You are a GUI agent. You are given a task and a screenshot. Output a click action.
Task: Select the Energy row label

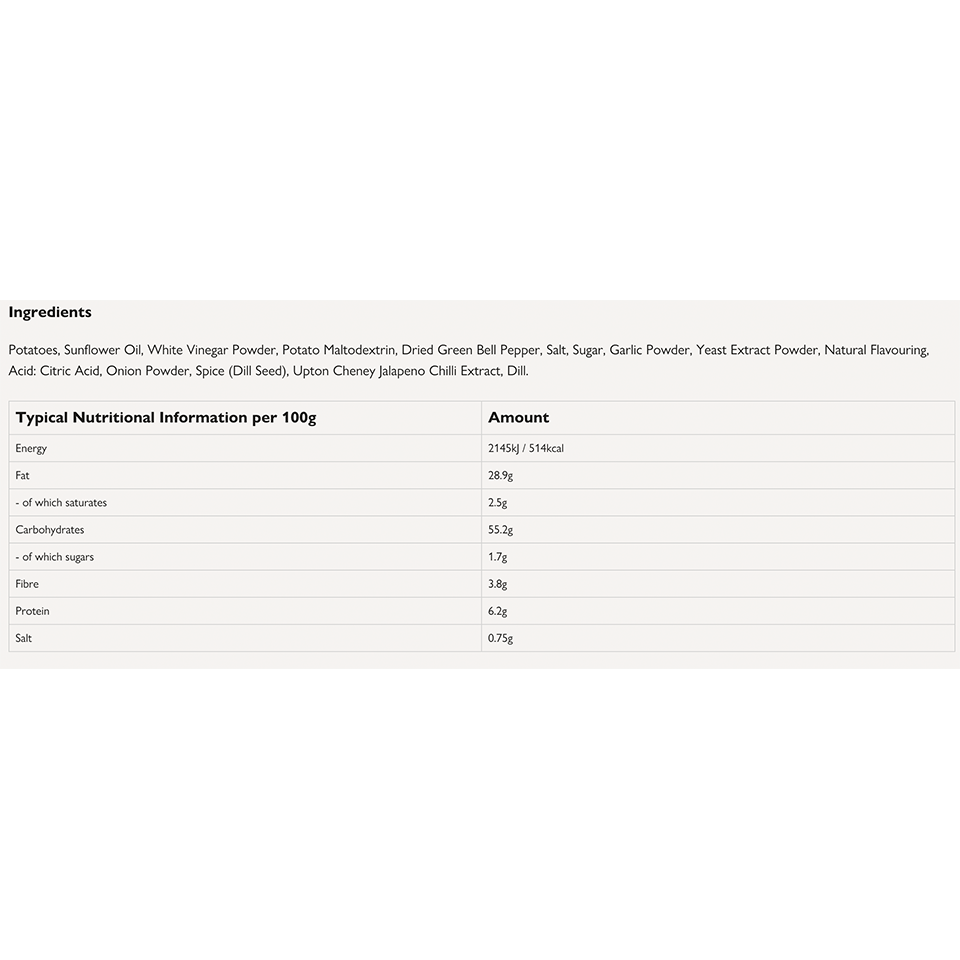31,449
